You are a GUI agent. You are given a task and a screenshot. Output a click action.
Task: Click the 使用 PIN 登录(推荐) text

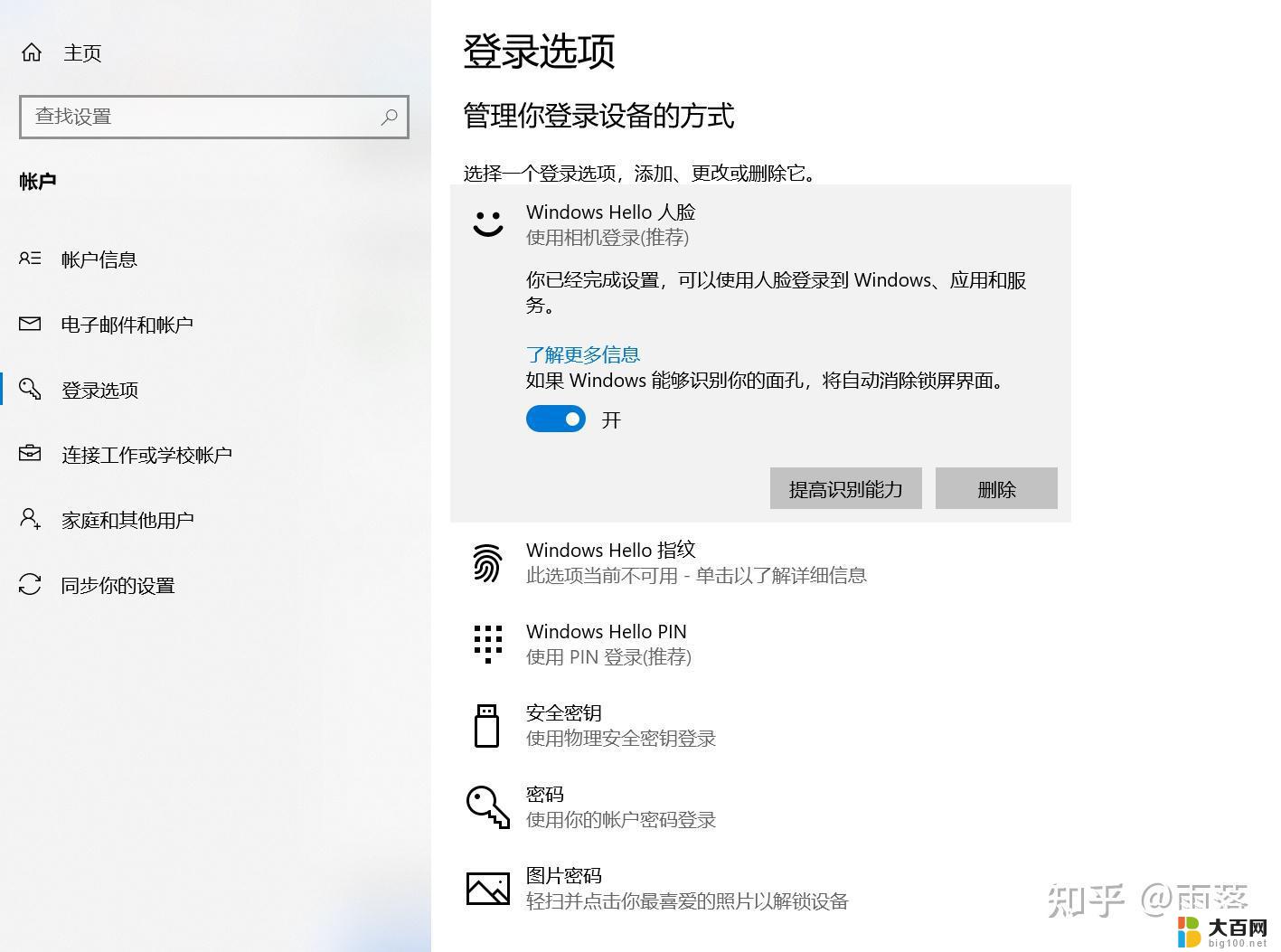coord(608,657)
